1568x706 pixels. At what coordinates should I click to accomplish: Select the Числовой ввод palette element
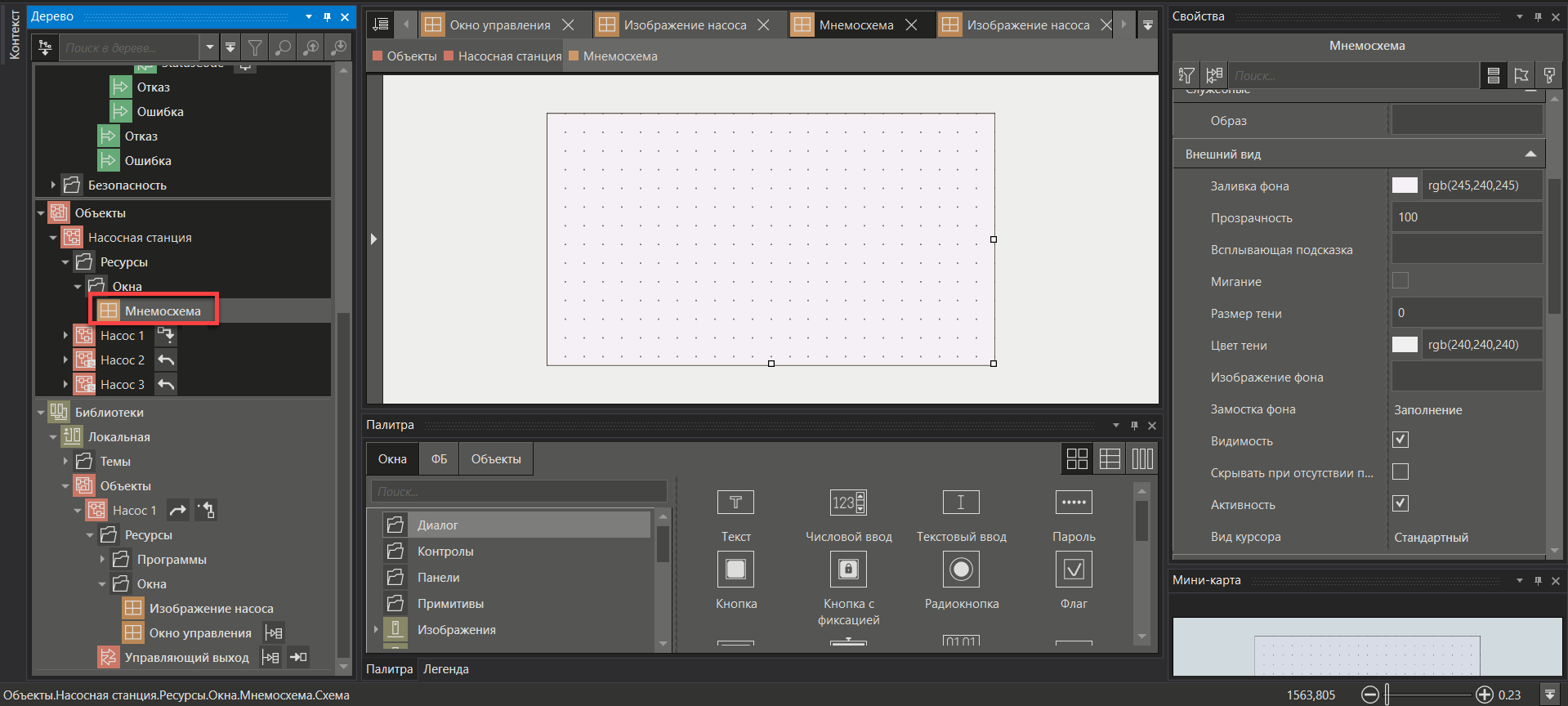(x=848, y=503)
